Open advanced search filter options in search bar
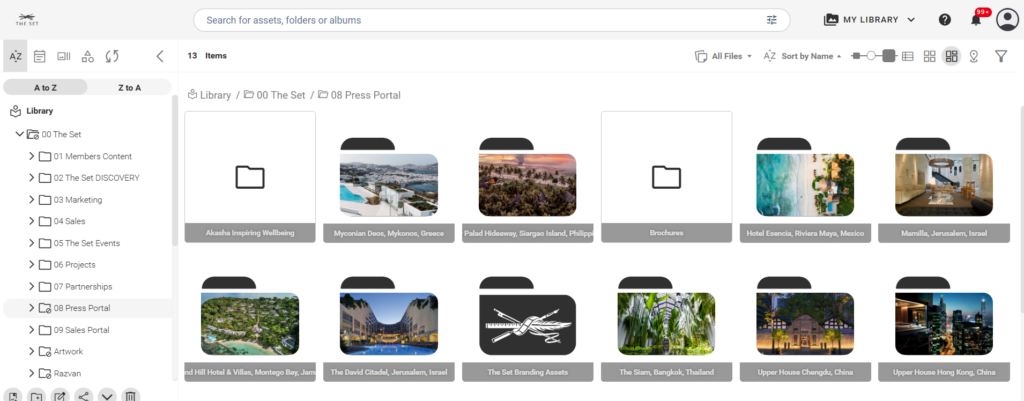Viewport: 1024px width, 401px height. tap(772, 20)
